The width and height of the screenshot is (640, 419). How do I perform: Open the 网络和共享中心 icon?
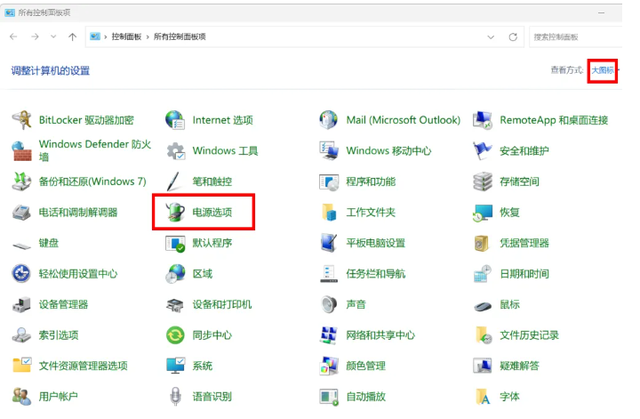coord(329,335)
